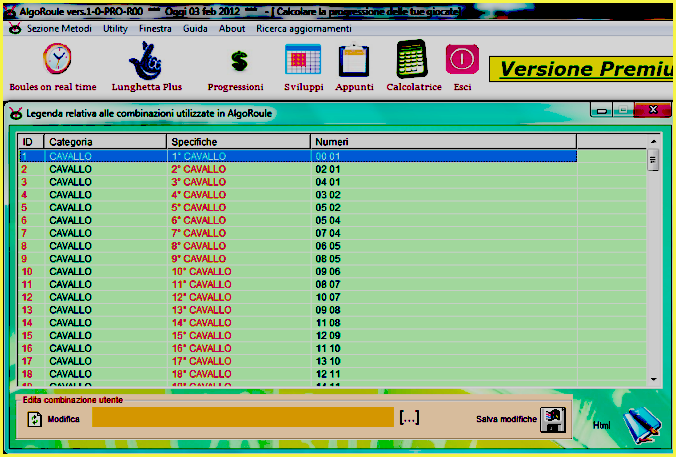Screen dimensions: 676x457
Task: Open the Finestra menu
Action: point(155,29)
